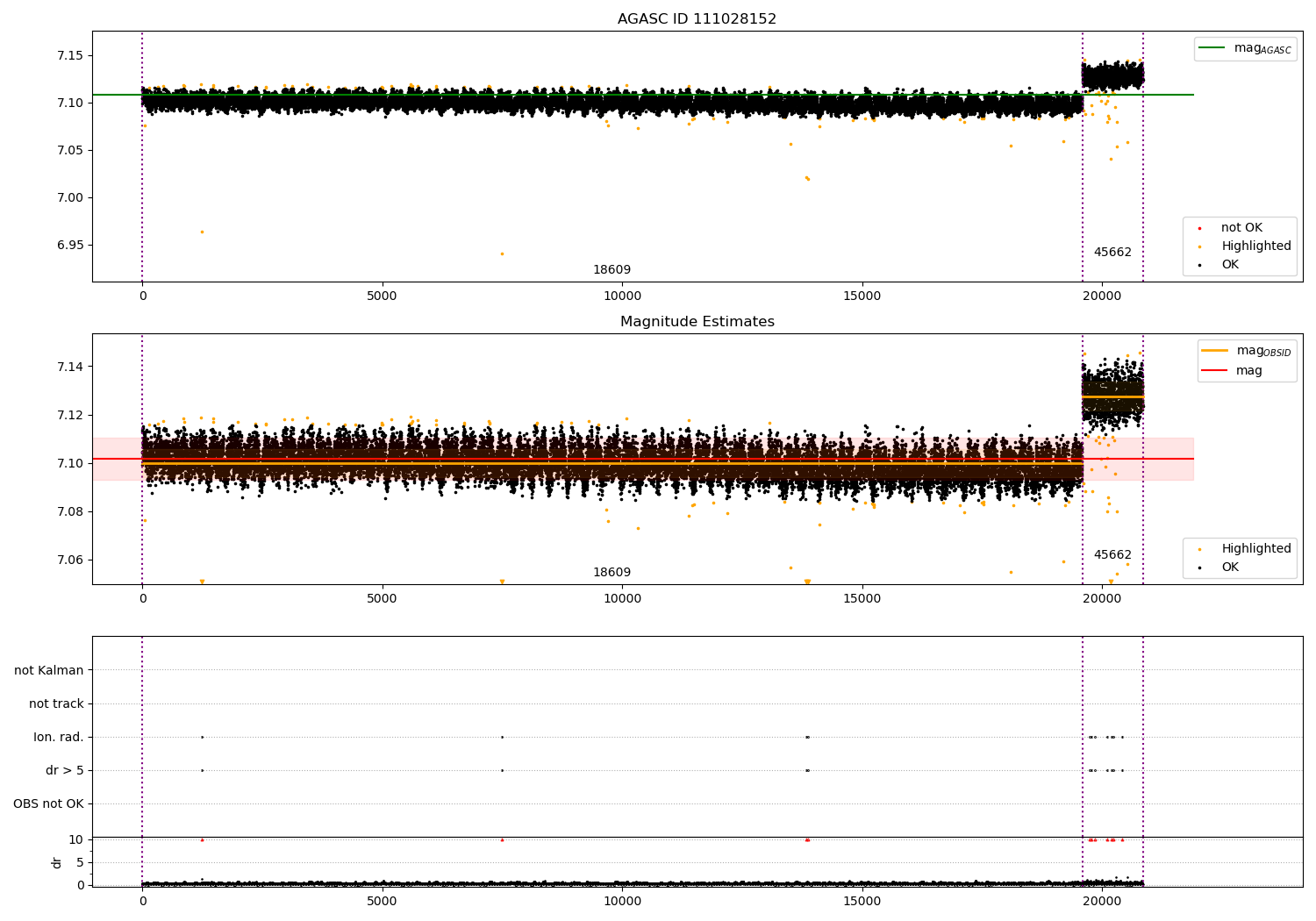This screenshot has width=1316, height=921.
Task: Click the 'Highlighted' legend entry in top plot
Action: [1255, 246]
